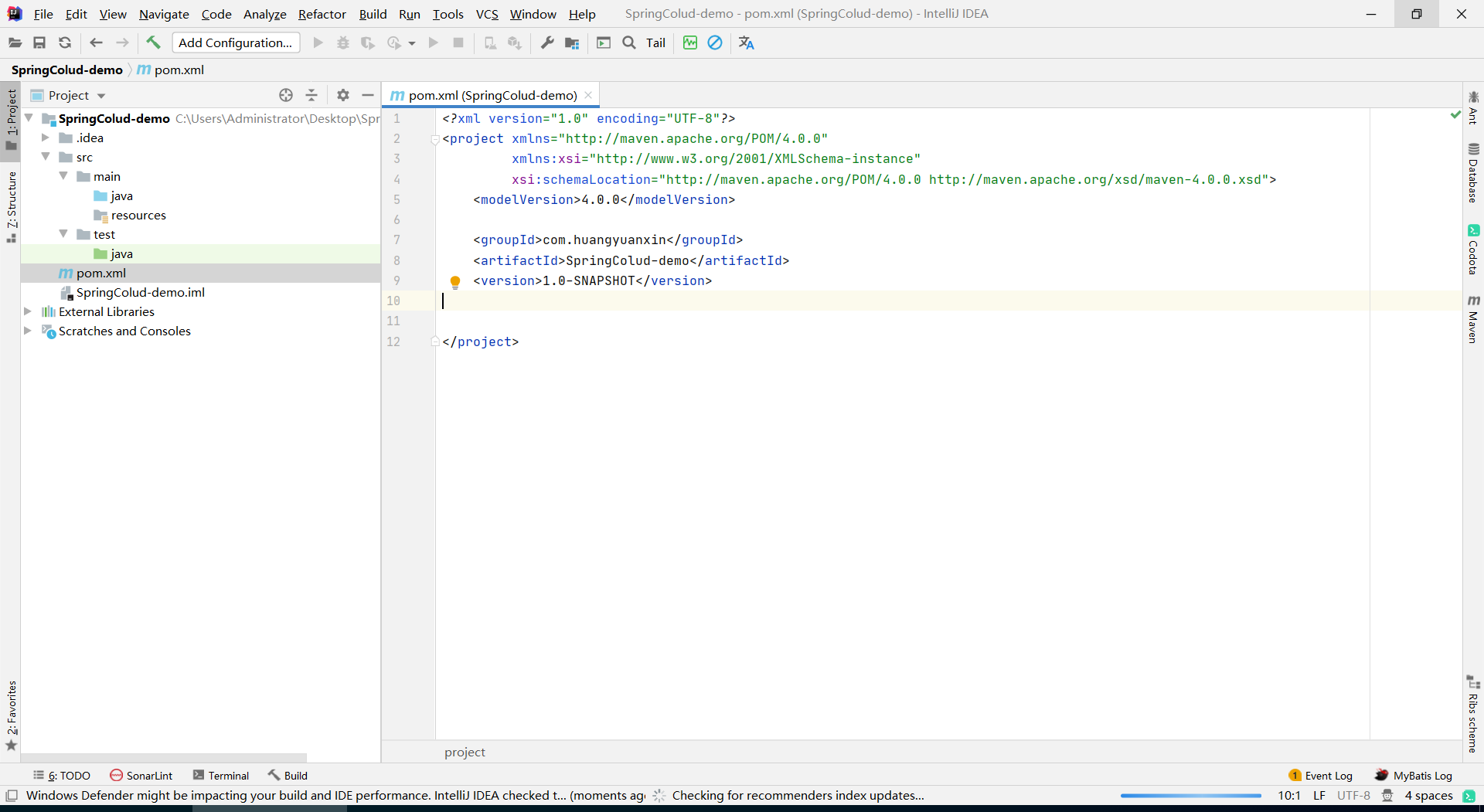
Task: Click the Tail toolbar button
Action: 655,43
